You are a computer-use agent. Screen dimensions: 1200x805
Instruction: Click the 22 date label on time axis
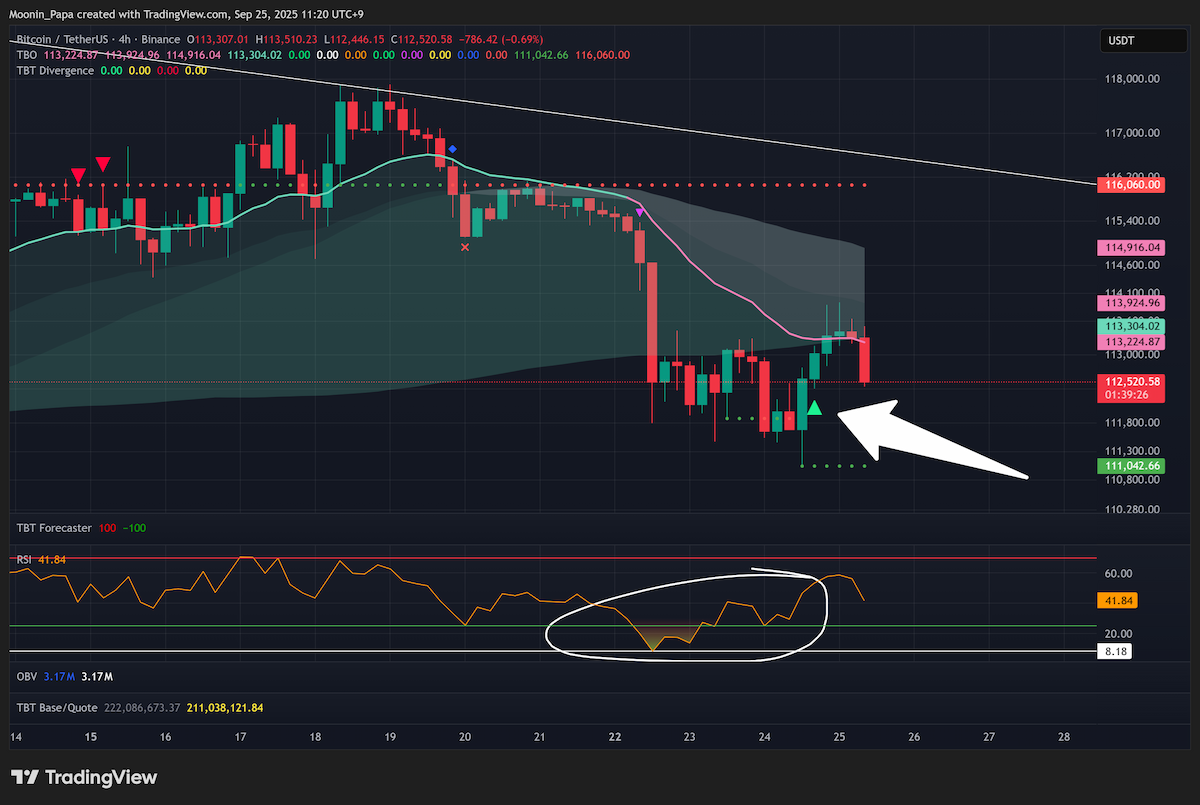click(614, 737)
